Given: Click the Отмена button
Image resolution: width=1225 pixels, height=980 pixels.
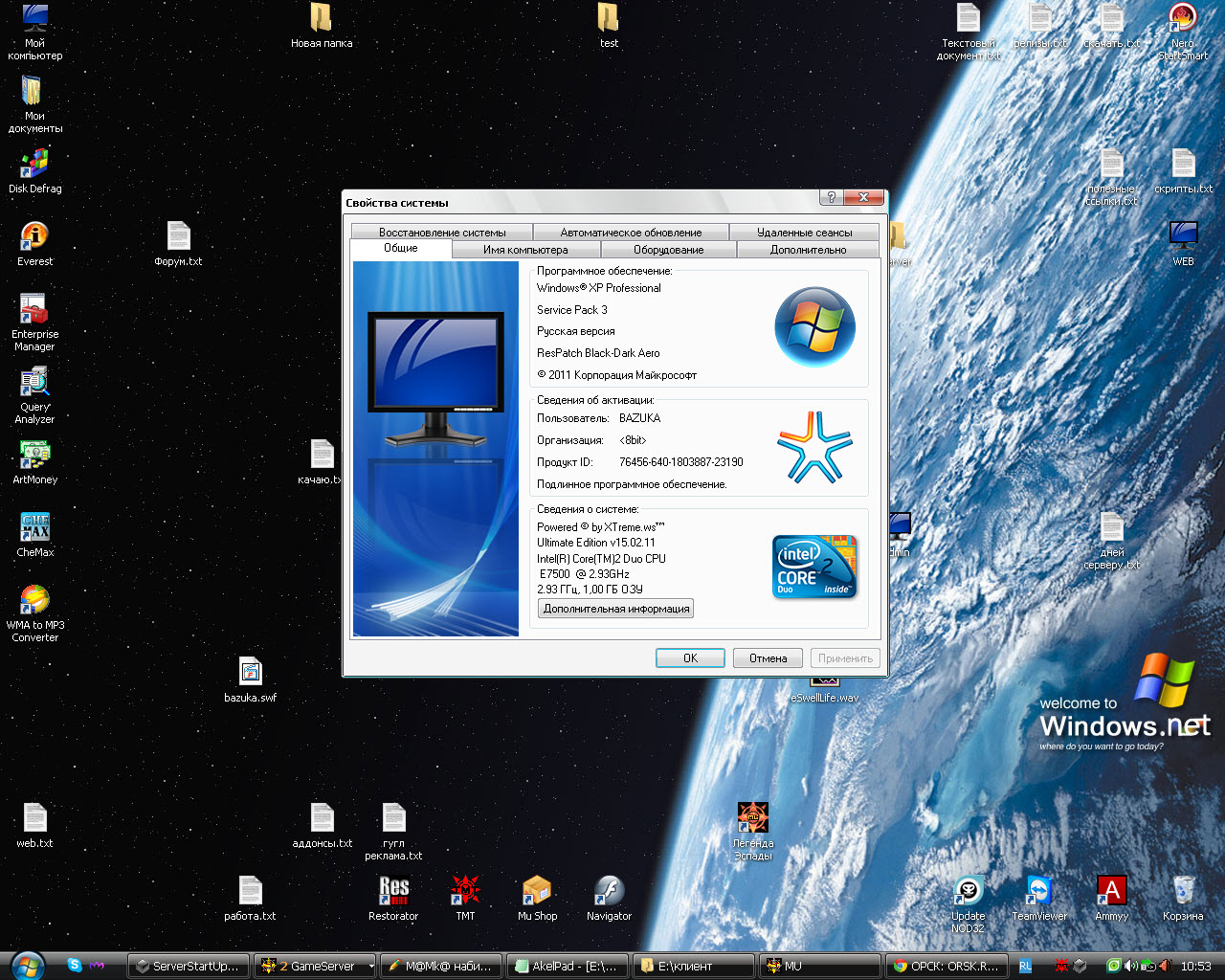Looking at the screenshot, I should pos(768,658).
